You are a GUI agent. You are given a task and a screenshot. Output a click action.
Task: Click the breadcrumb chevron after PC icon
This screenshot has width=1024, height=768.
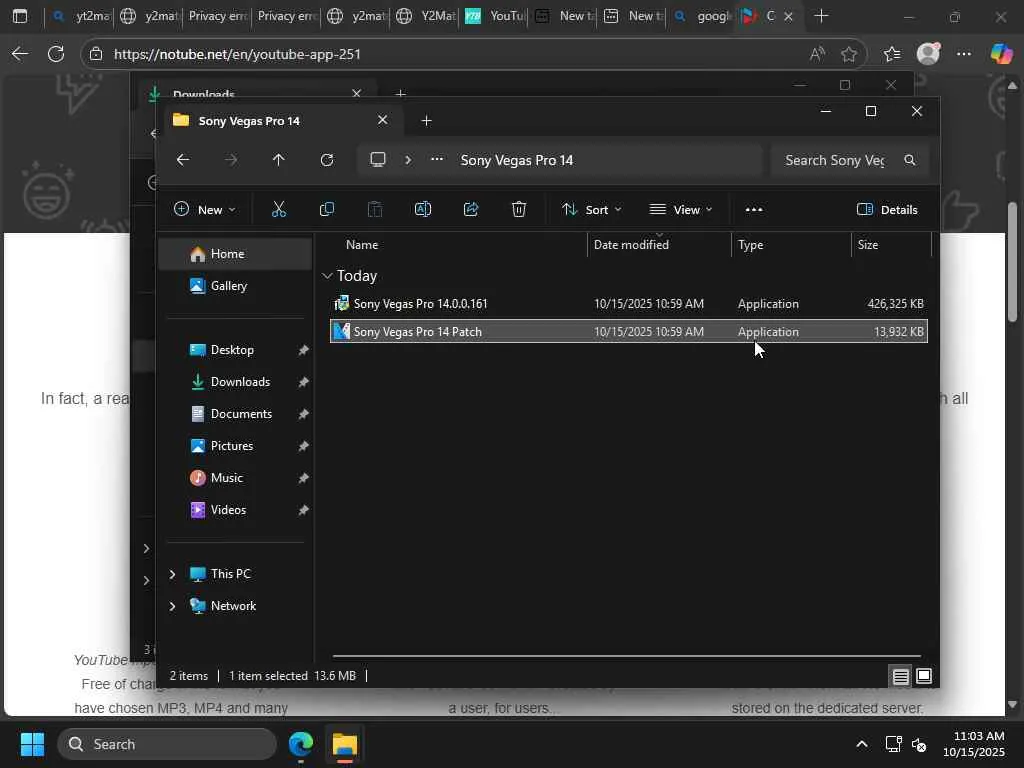408,160
